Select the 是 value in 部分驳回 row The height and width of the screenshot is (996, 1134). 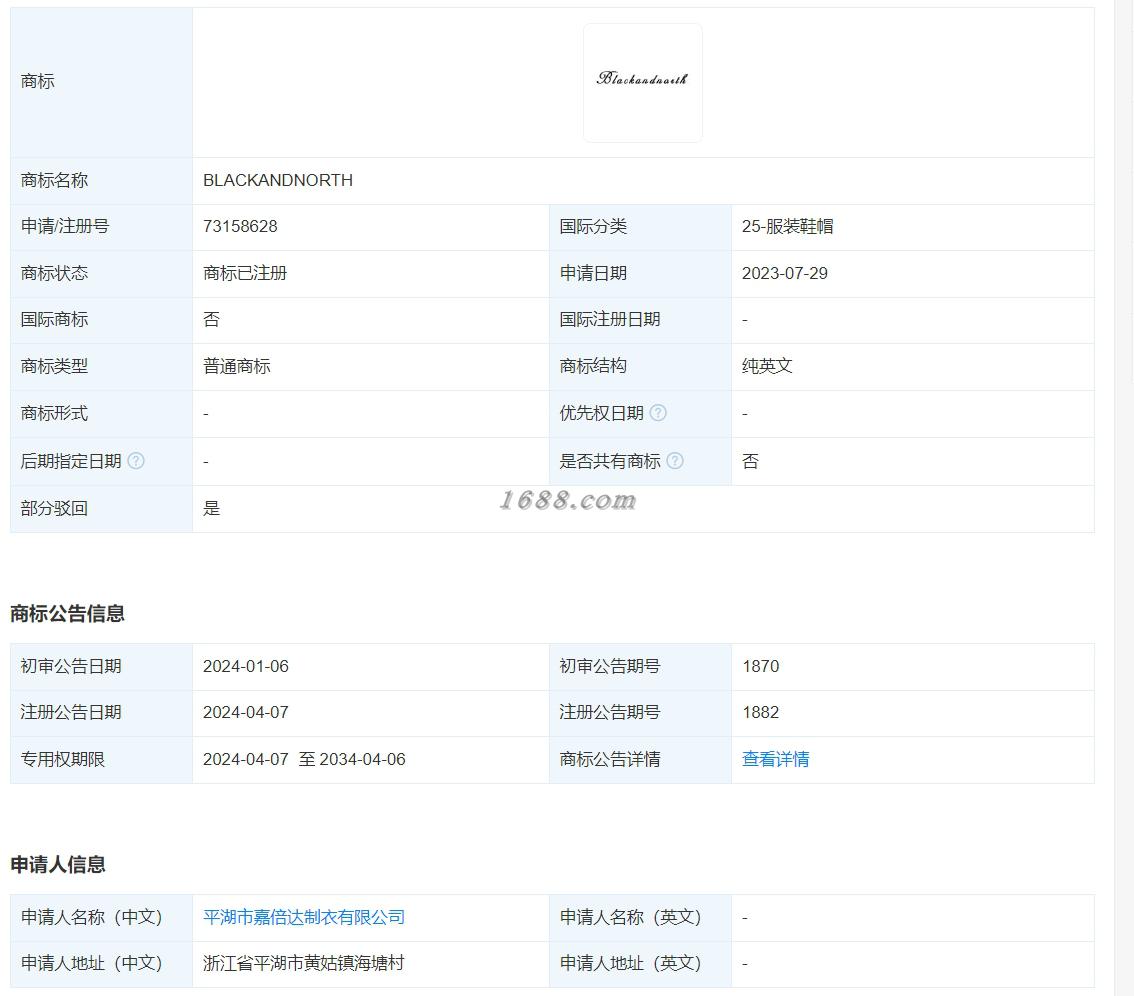point(211,508)
